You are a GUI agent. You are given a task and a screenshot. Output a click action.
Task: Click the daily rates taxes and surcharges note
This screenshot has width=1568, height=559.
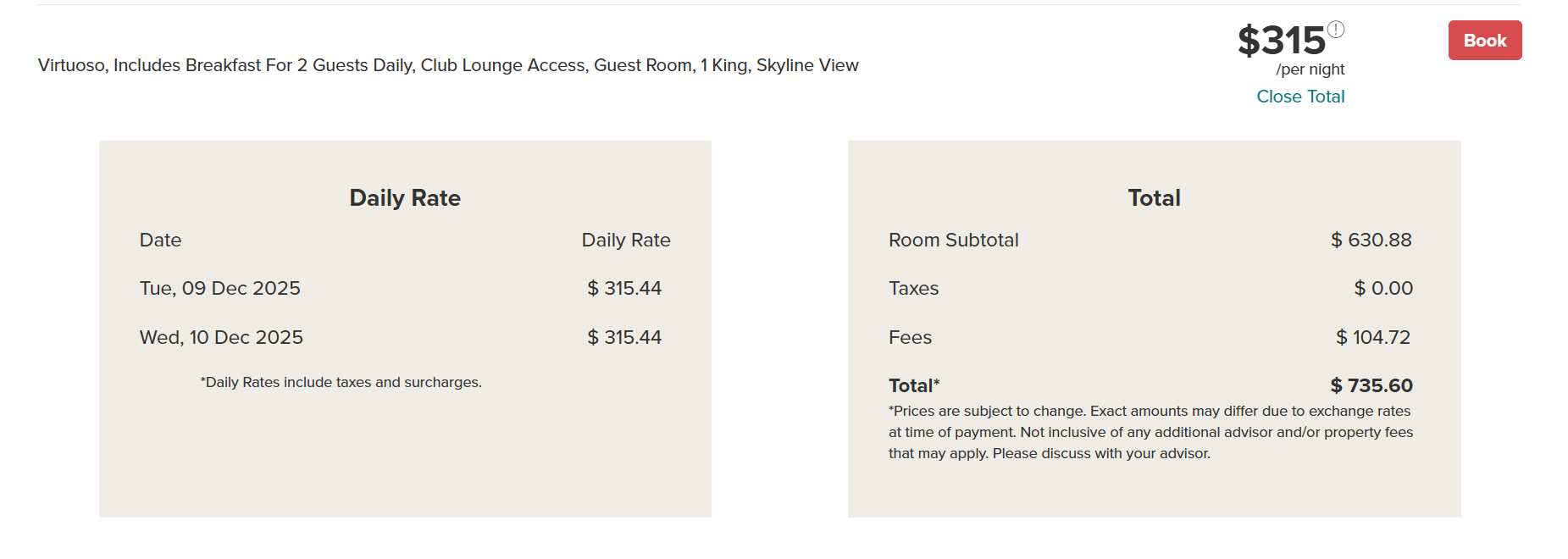341,383
